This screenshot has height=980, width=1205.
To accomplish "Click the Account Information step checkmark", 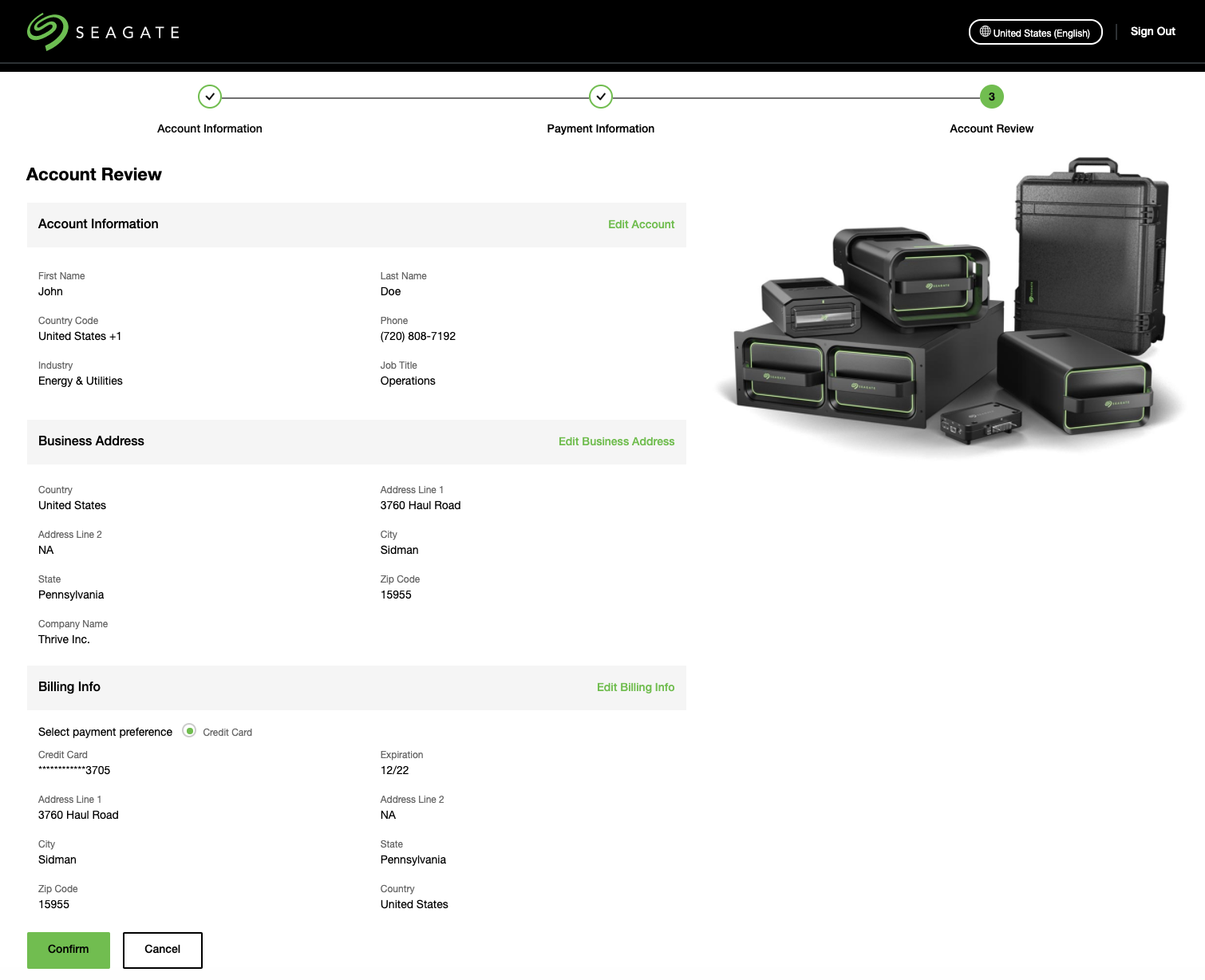I will coord(210,97).
